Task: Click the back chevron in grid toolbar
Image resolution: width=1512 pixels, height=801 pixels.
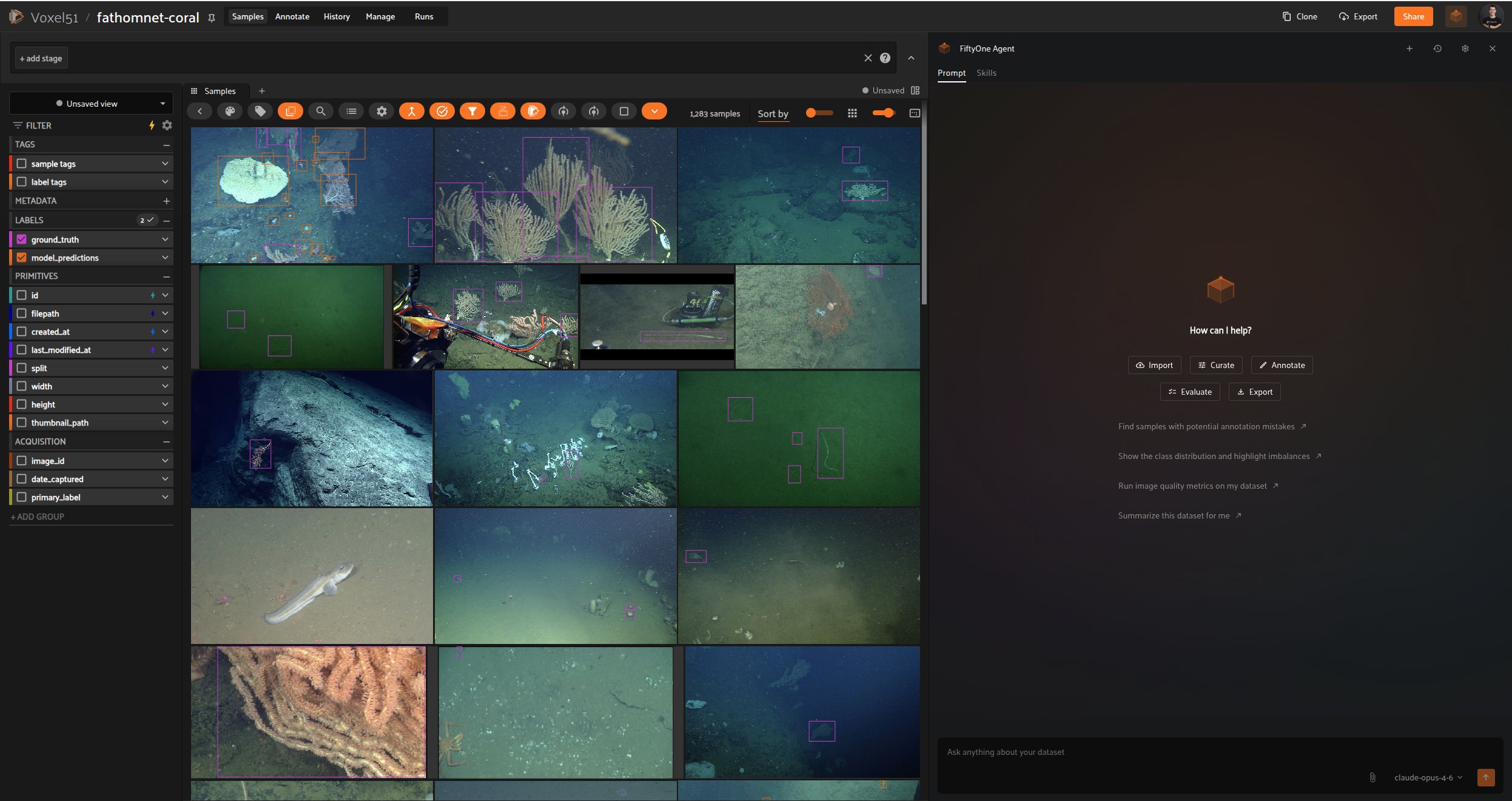Action: (x=200, y=111)
